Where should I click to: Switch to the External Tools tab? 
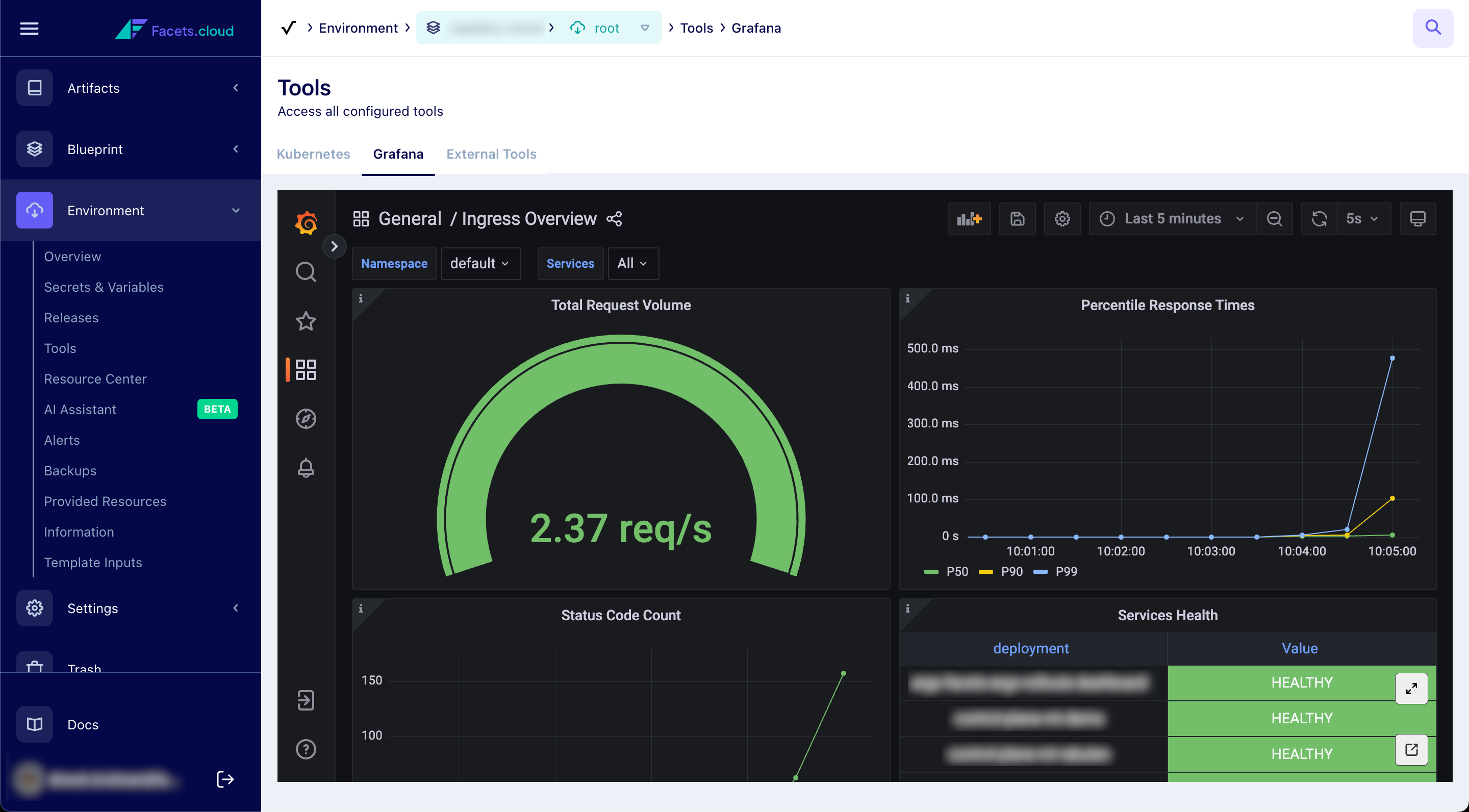491,154
